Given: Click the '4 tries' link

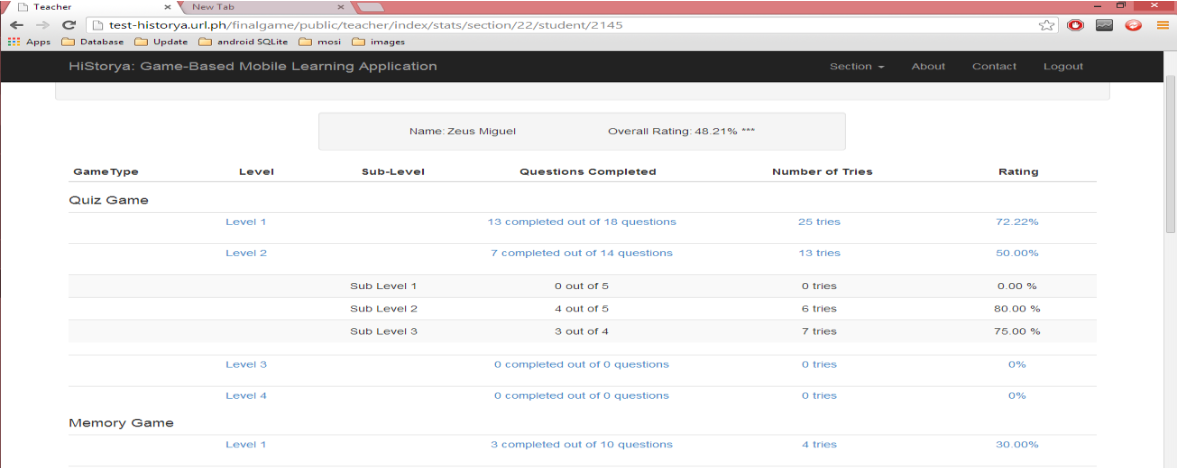Looking at the screenshot, I should 819,445.
